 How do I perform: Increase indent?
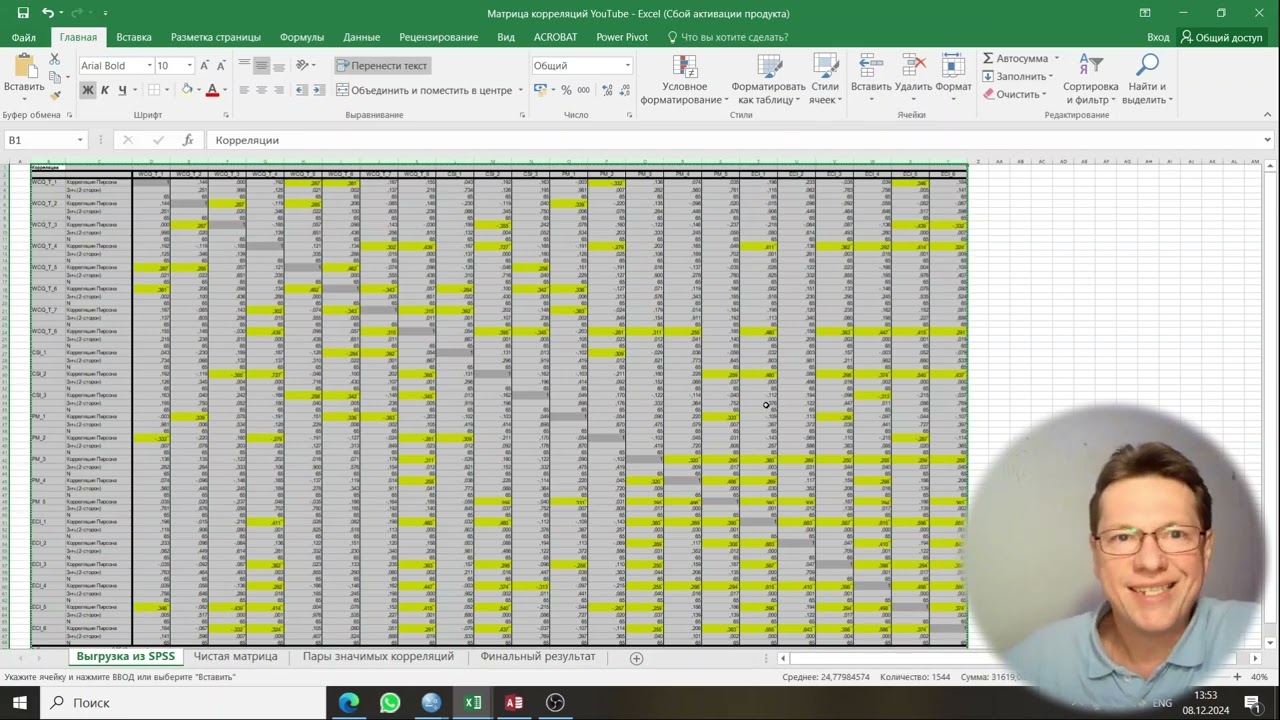coord(318,90)
